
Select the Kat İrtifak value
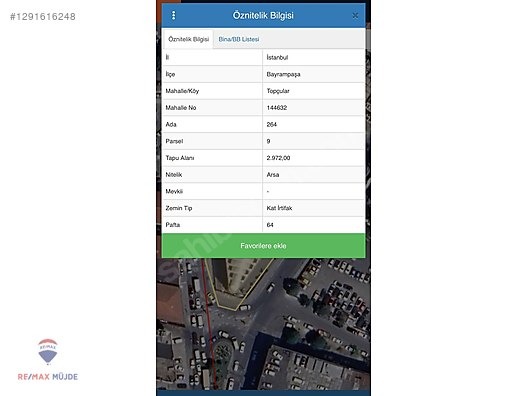(x=314, y=208)
